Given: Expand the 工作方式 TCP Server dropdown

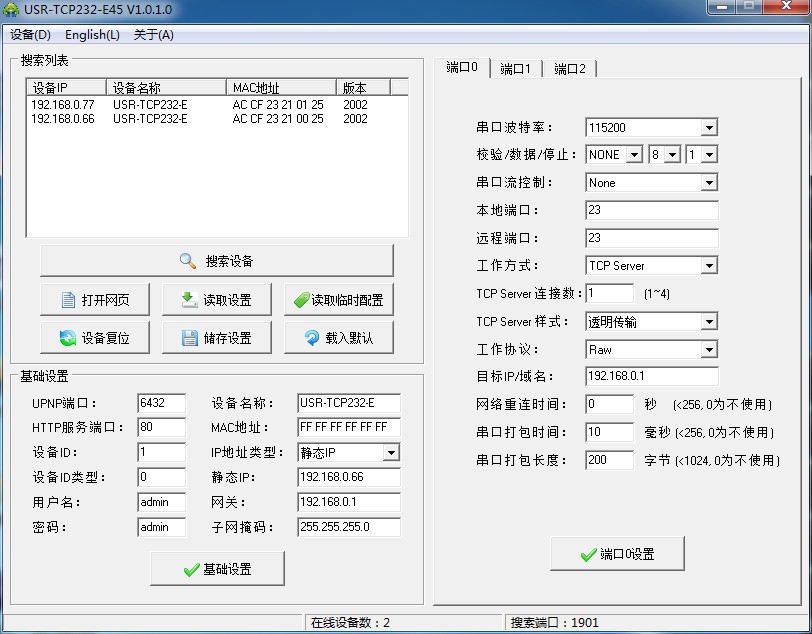Looking at the screenshot, I should click(708, 266).
